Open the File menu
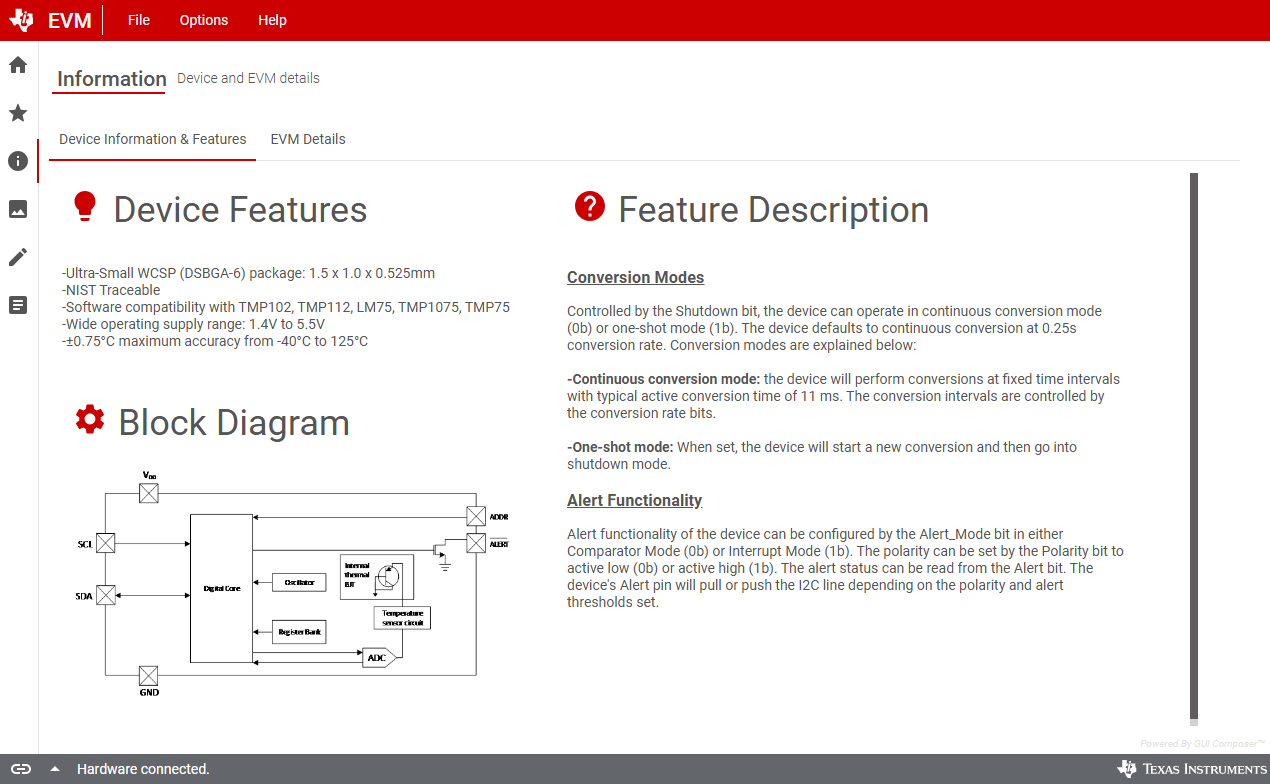The height and width of the screenshot is (784, 1270). tap(139, 20)
